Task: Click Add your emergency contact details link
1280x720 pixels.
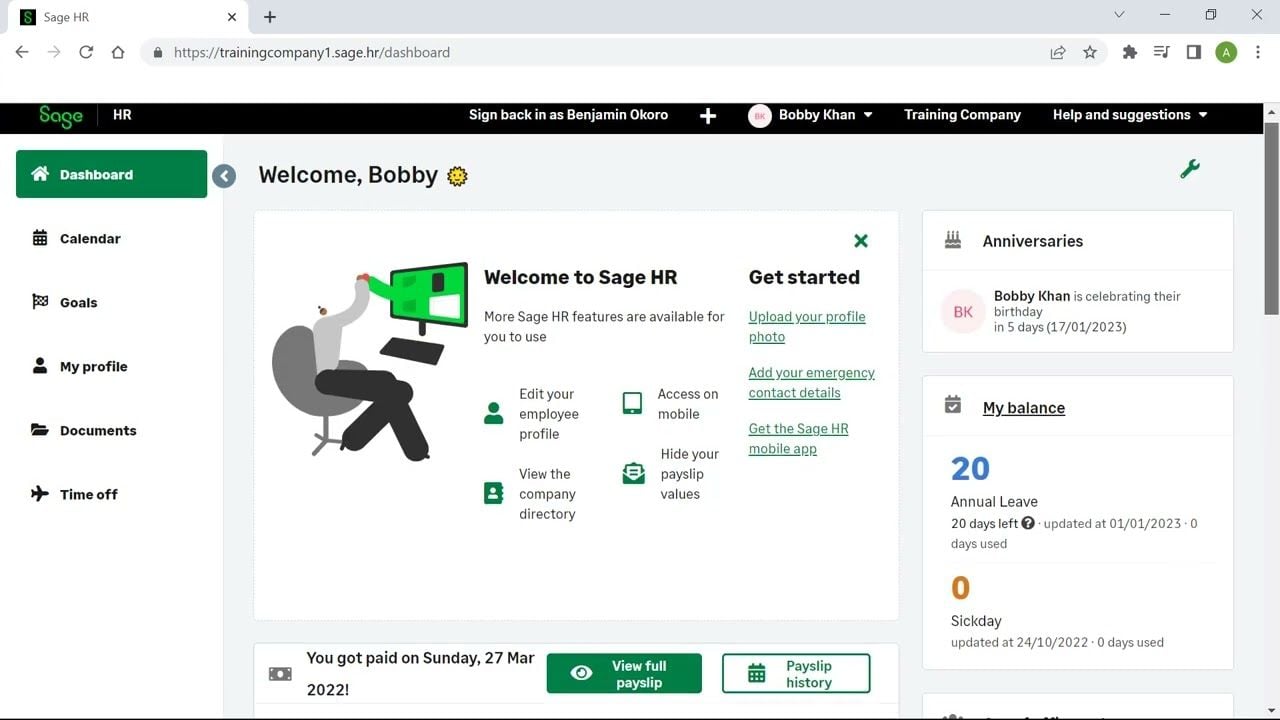Action: coord(811,382)
